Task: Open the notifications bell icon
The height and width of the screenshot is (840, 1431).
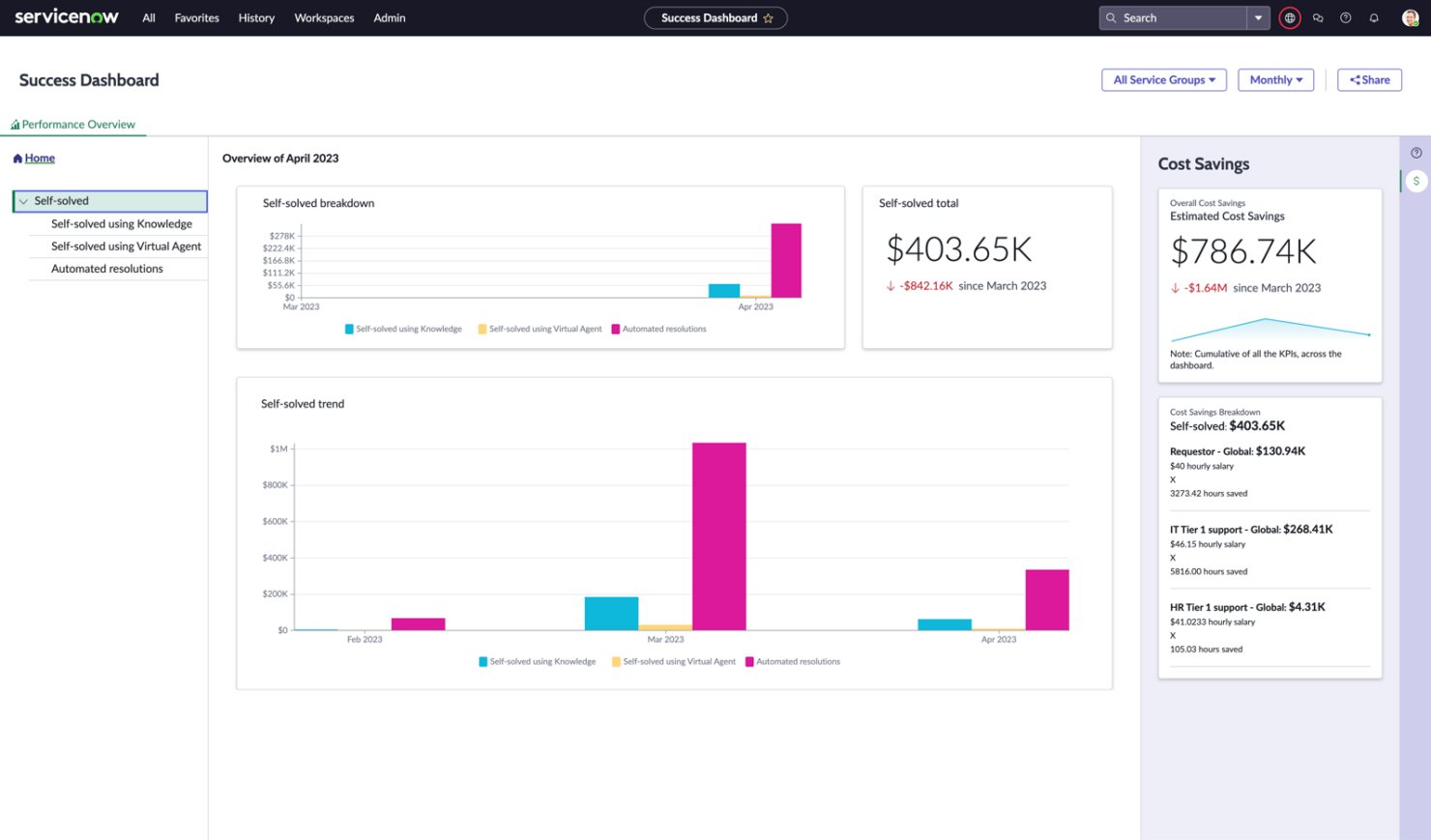Action: pos(1373,17)
